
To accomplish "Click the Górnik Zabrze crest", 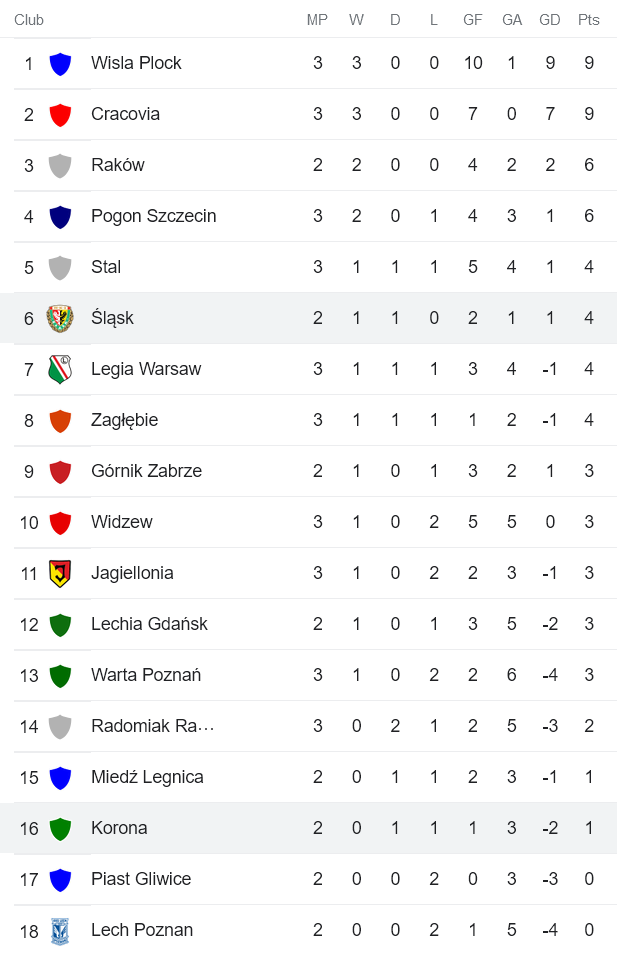I will (x=60, y=470).
